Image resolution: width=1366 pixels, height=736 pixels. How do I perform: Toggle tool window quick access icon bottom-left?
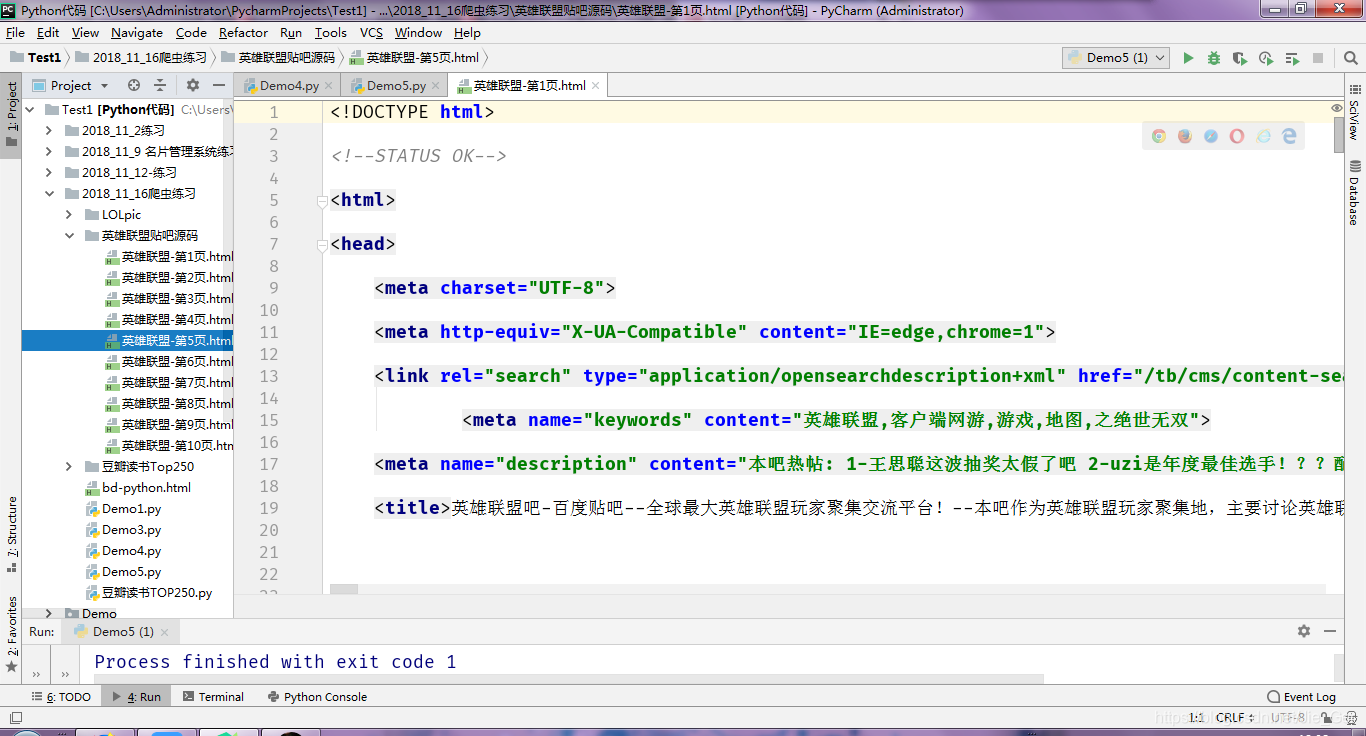15,717
